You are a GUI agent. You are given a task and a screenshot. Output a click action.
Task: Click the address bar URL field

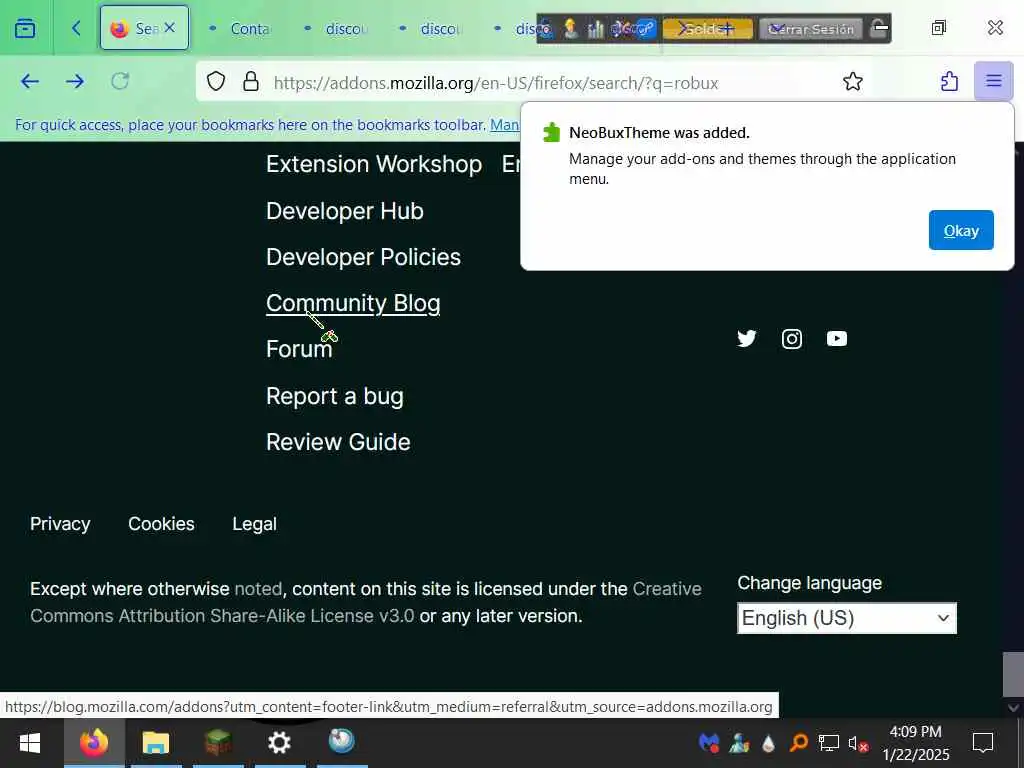click(496, 83)
